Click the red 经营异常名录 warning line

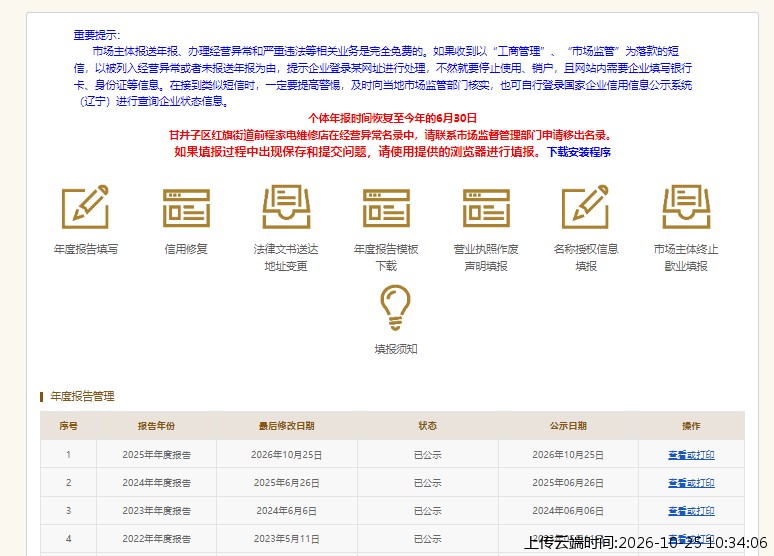[390, 135]
